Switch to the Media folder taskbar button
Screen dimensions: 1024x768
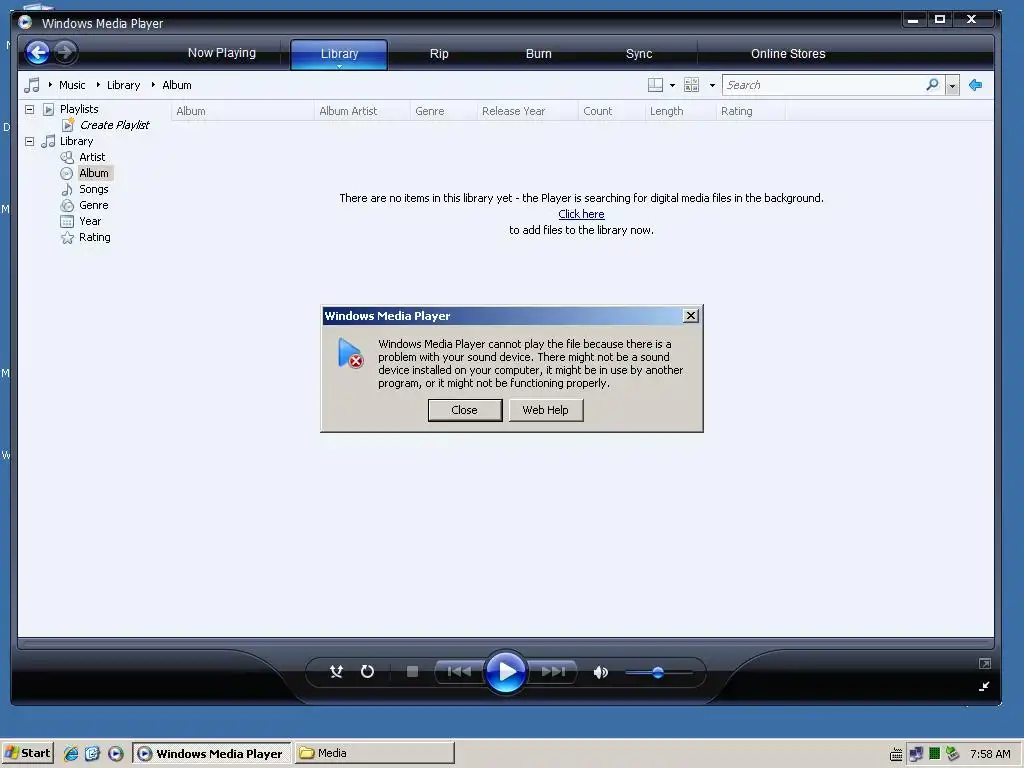pyautogui.click(x=375, y=753)
